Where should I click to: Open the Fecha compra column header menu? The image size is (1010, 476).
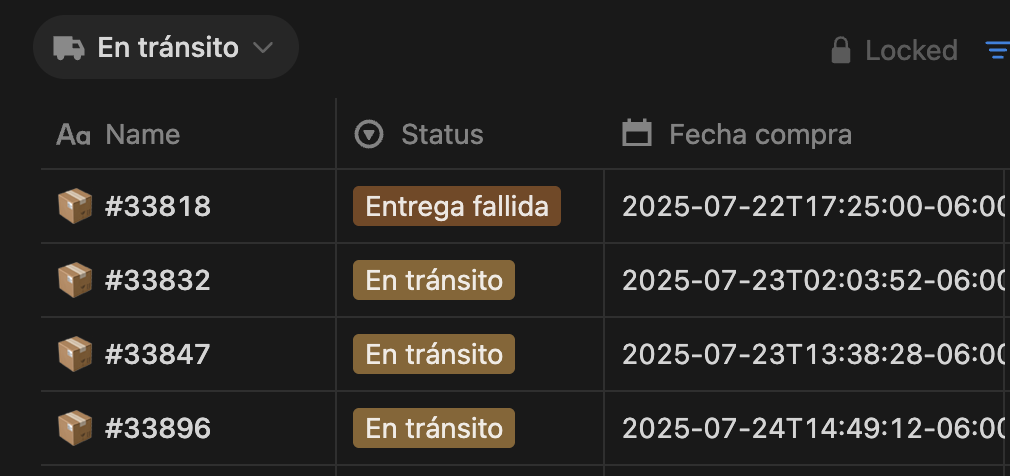pyautogui.click(x=760, y=134)
